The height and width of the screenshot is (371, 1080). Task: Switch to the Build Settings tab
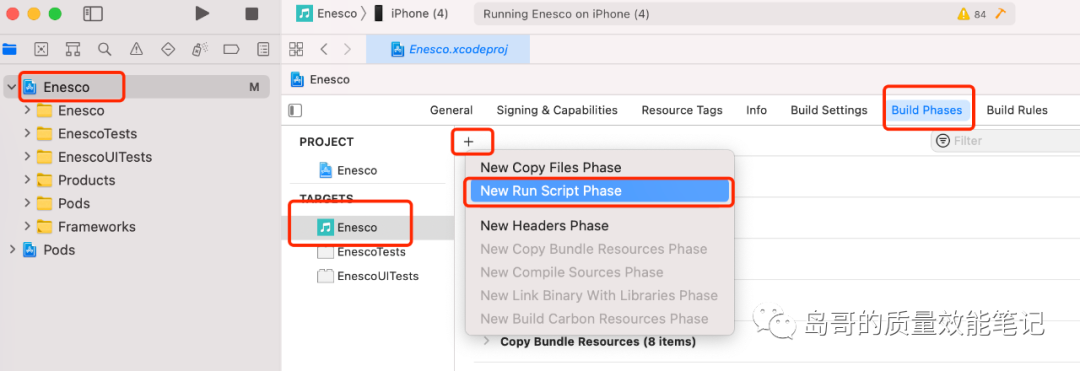[x=829, y=110]
